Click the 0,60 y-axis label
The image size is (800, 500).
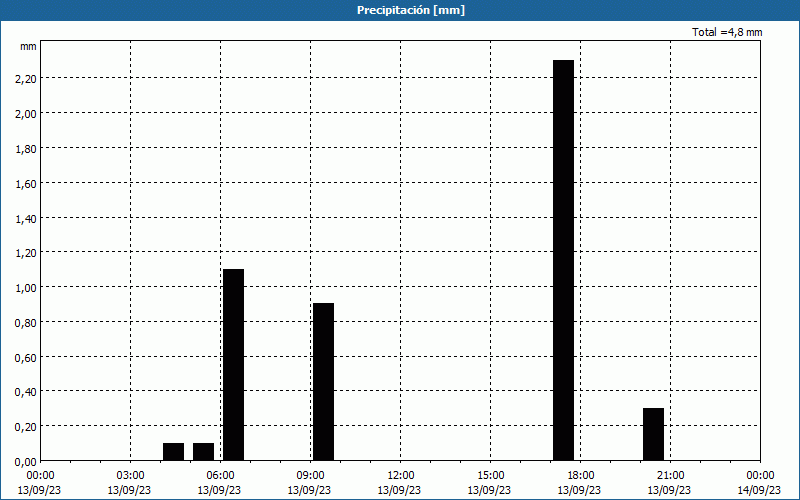[26, 357]
